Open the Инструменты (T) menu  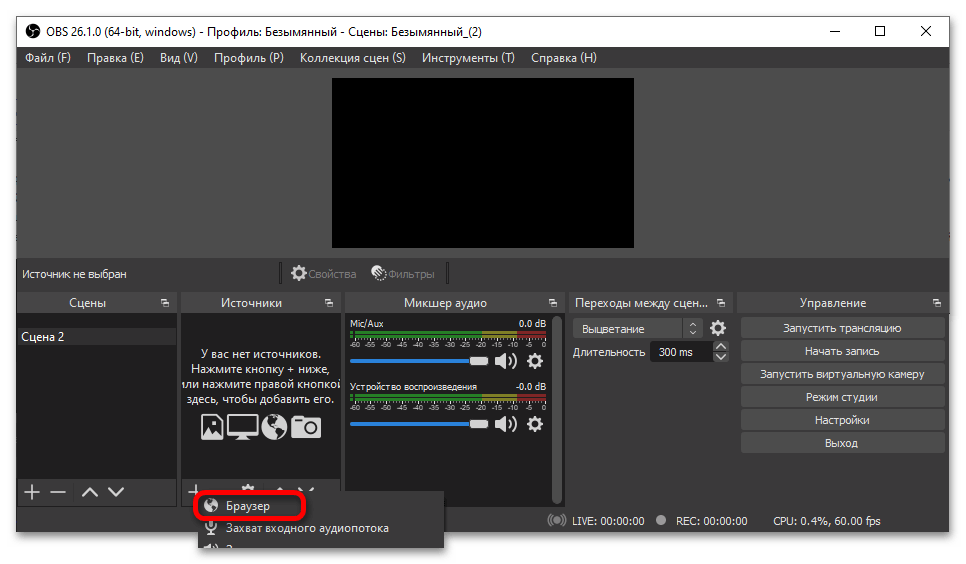click(x=468, y=58)
